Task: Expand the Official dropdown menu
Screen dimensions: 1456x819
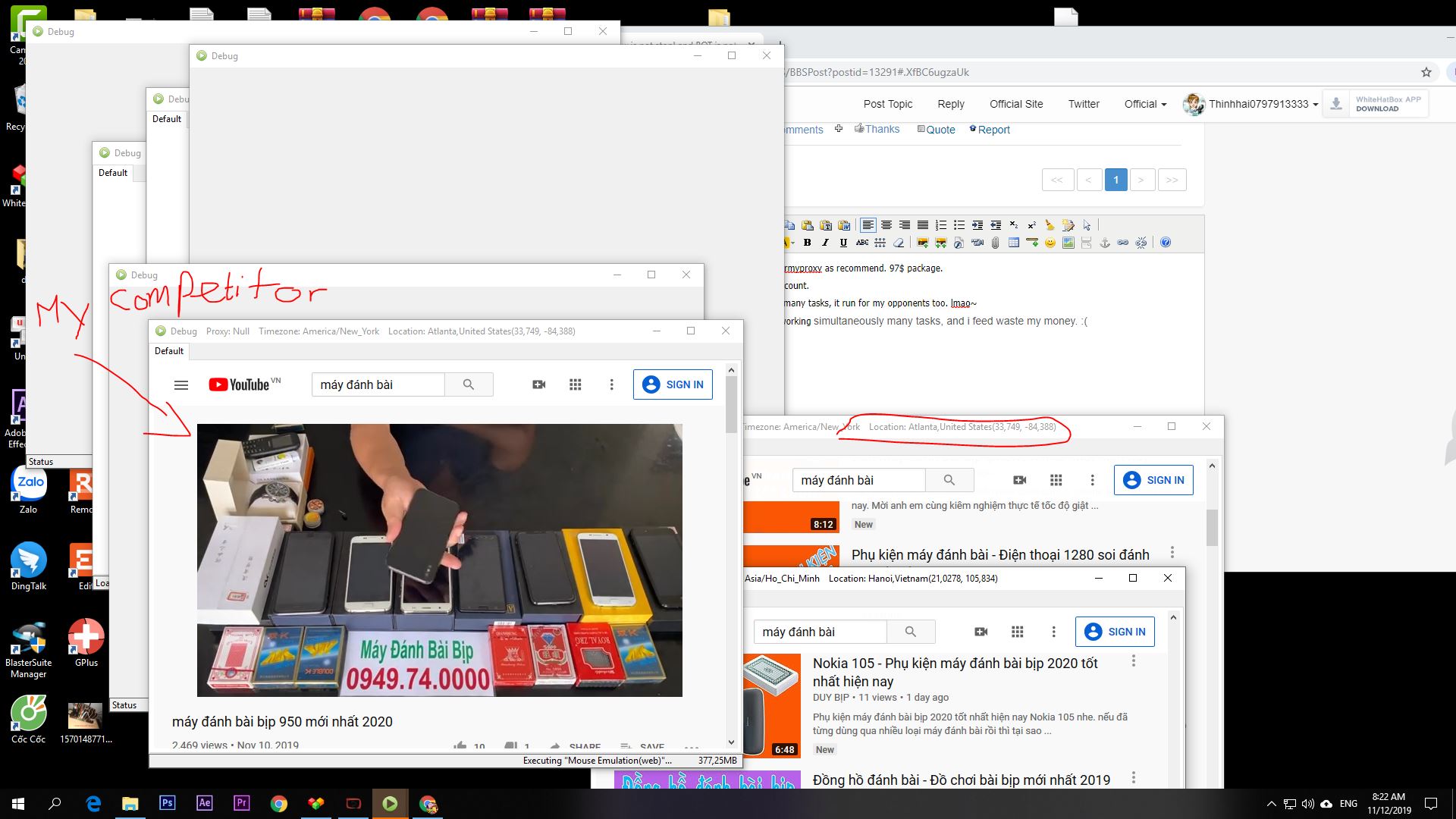Action: click(x=1145, y=104)
